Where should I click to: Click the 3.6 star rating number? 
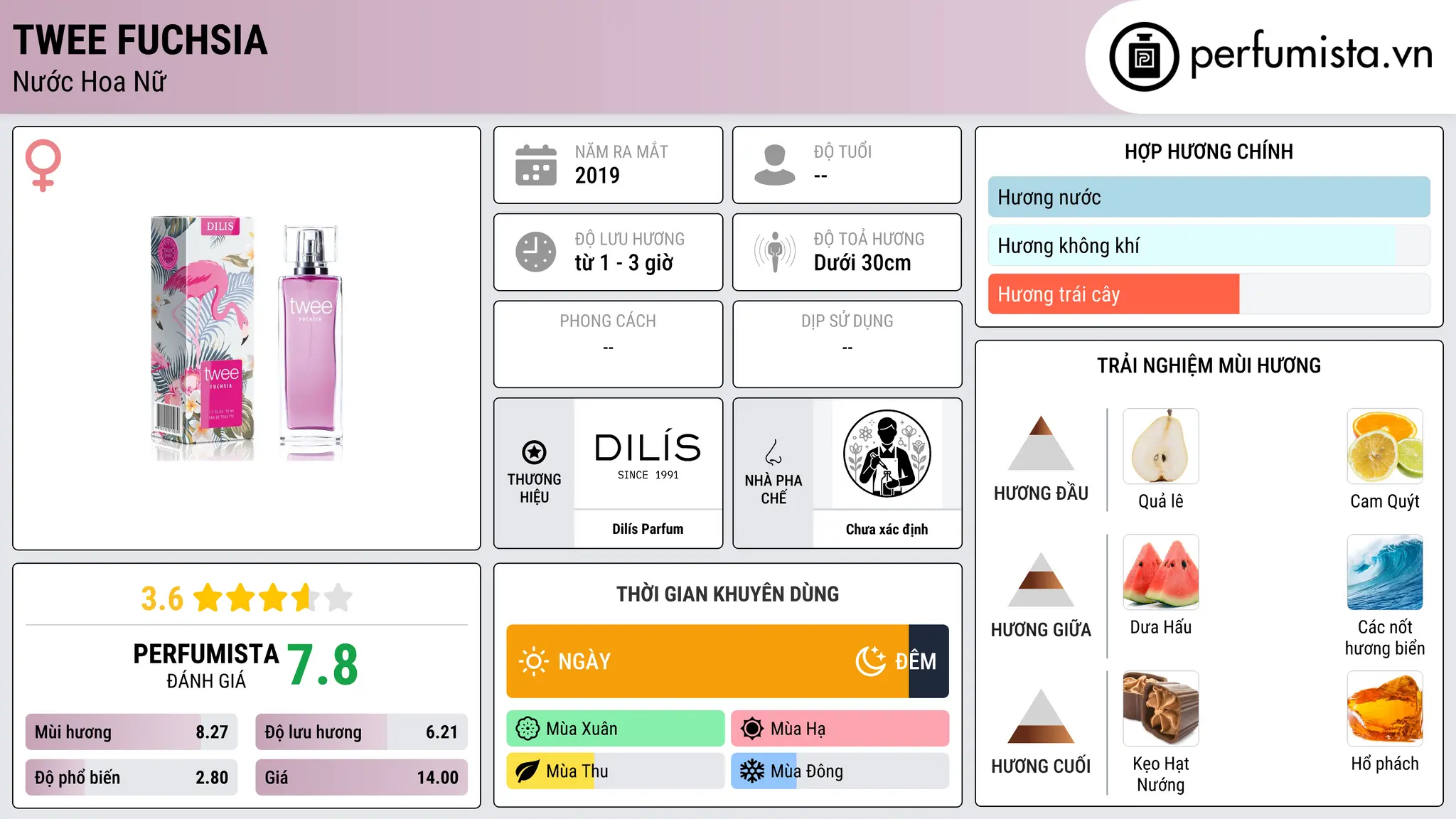coord(162,599)
